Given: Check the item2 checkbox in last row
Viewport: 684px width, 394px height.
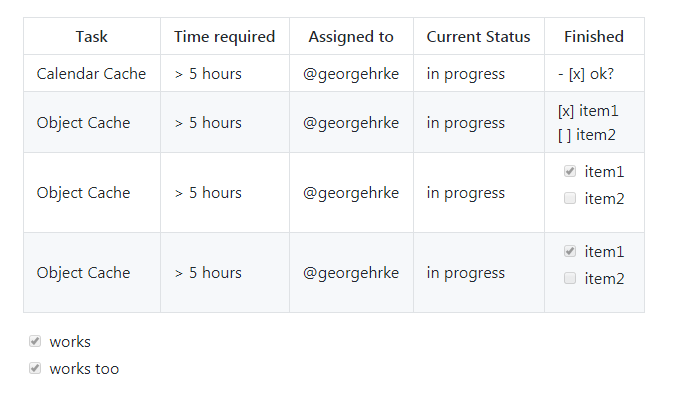Looking at the screenshot, I should click(x=570, y=278).
